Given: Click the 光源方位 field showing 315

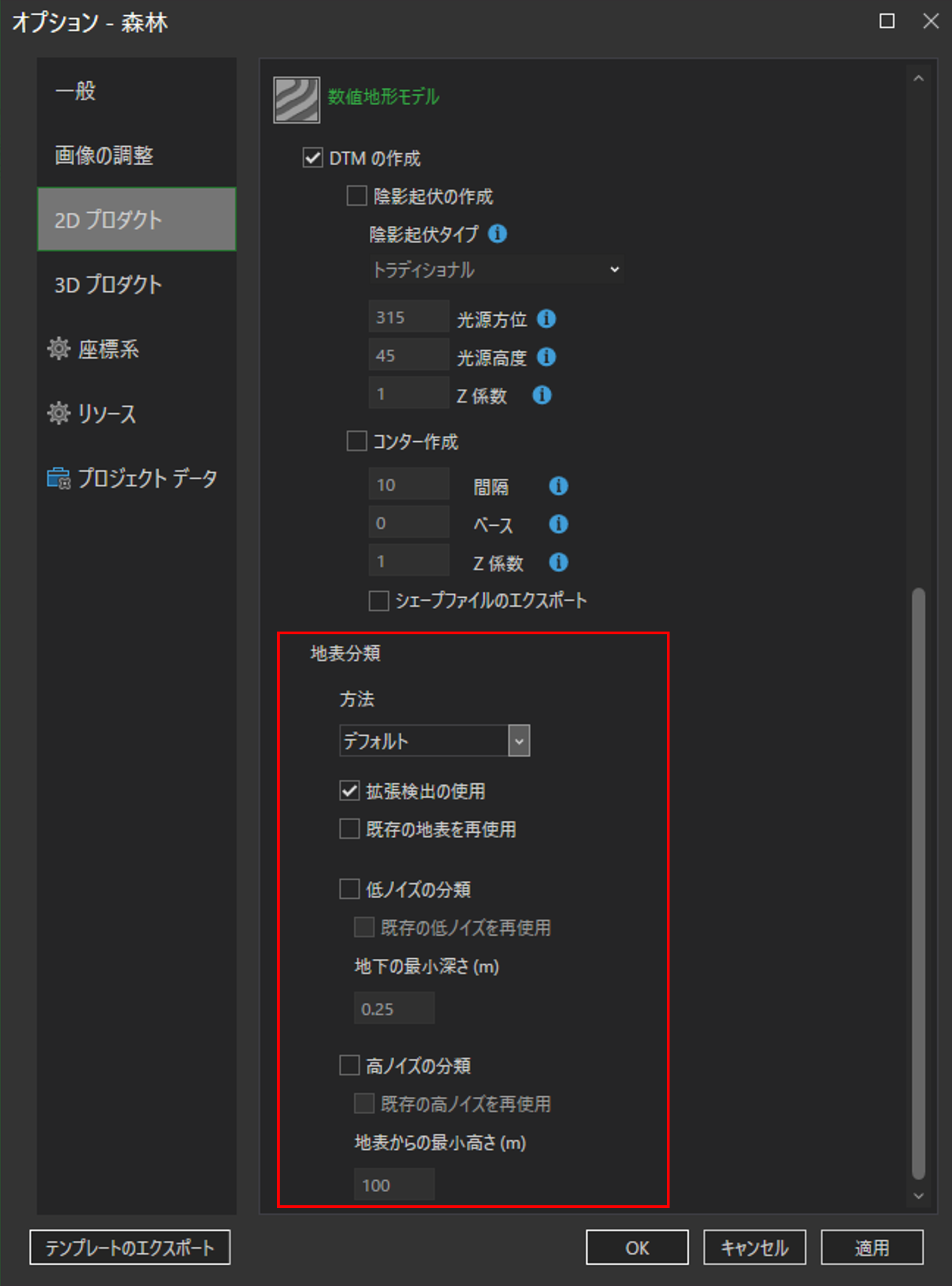Looking at the screenshot, I should [408, 317].
